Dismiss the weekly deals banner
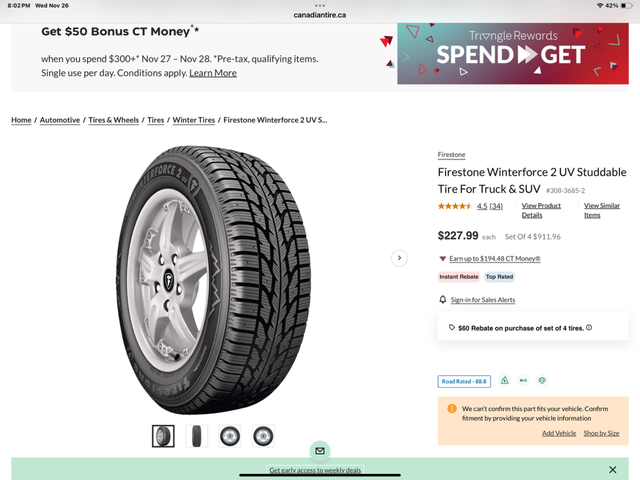The image size is (640, 480). 613,469
